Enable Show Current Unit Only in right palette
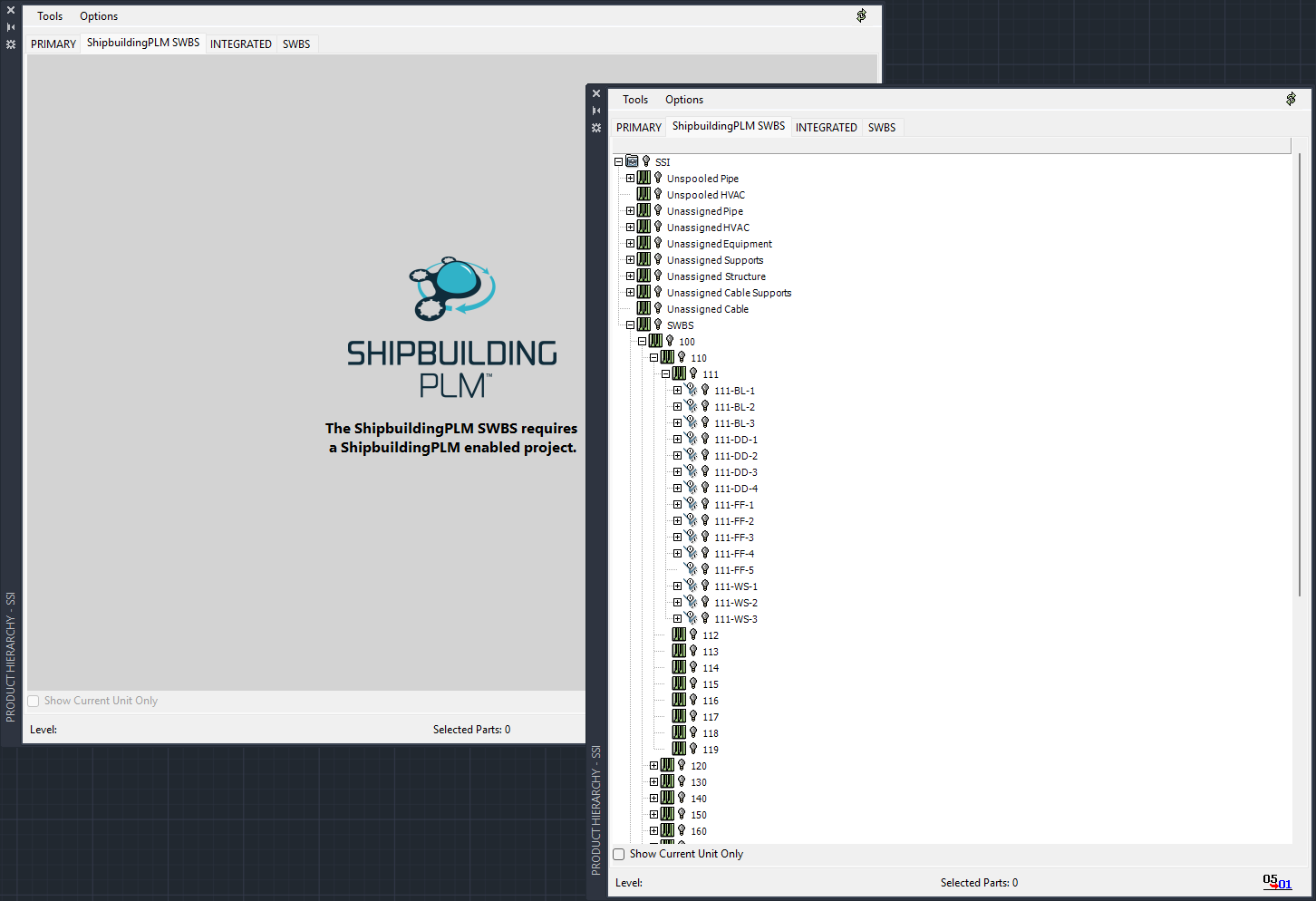 (x=619, y=854)
